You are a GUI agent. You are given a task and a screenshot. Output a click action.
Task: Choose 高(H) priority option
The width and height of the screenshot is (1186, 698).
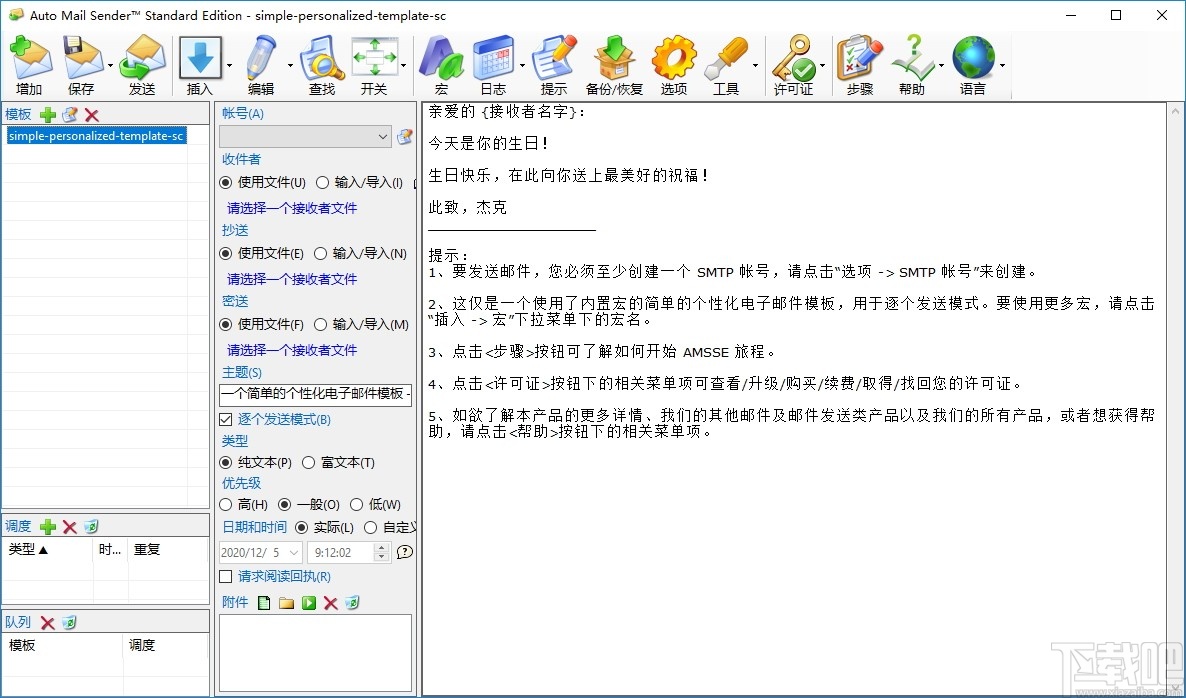(x=226, y=504)
